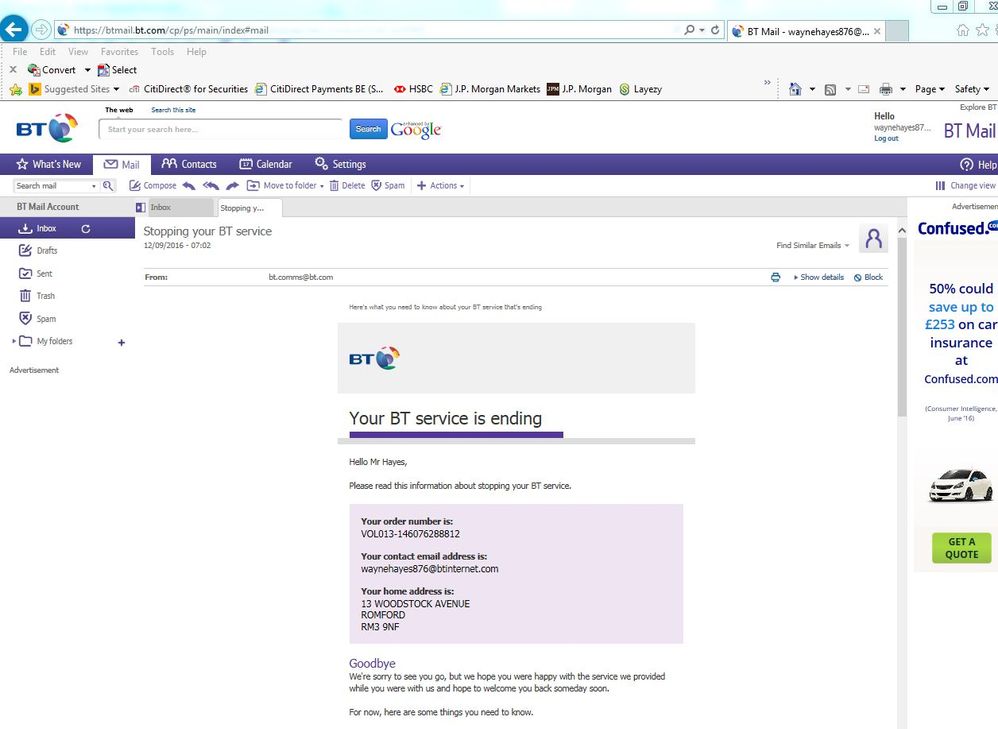The image size is (998, 729).
Task: Open the Page menu dropdown
Action: (929, 89)
